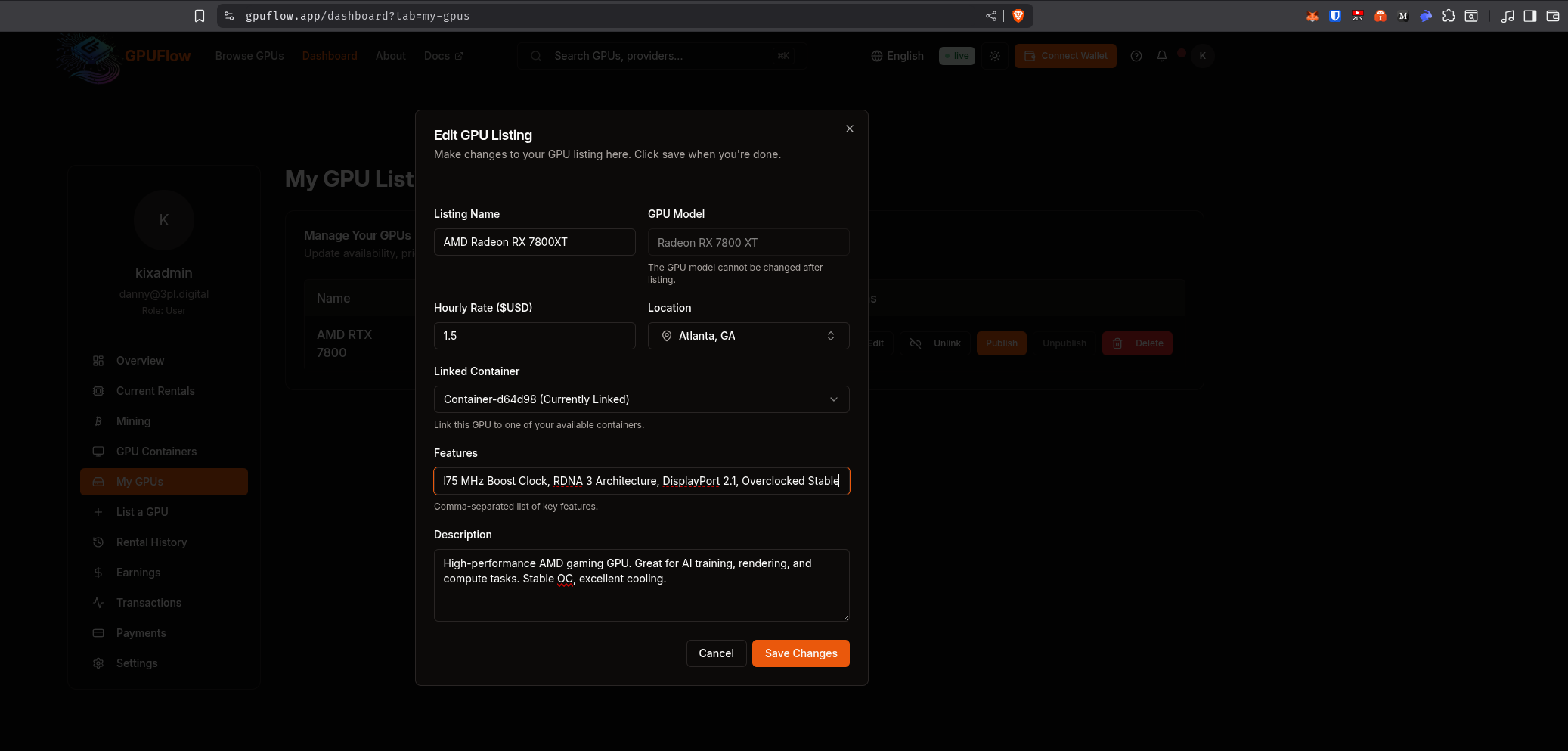Change language via English globe selector
This screenshot has height=751, width=1568.
point(897,56)
